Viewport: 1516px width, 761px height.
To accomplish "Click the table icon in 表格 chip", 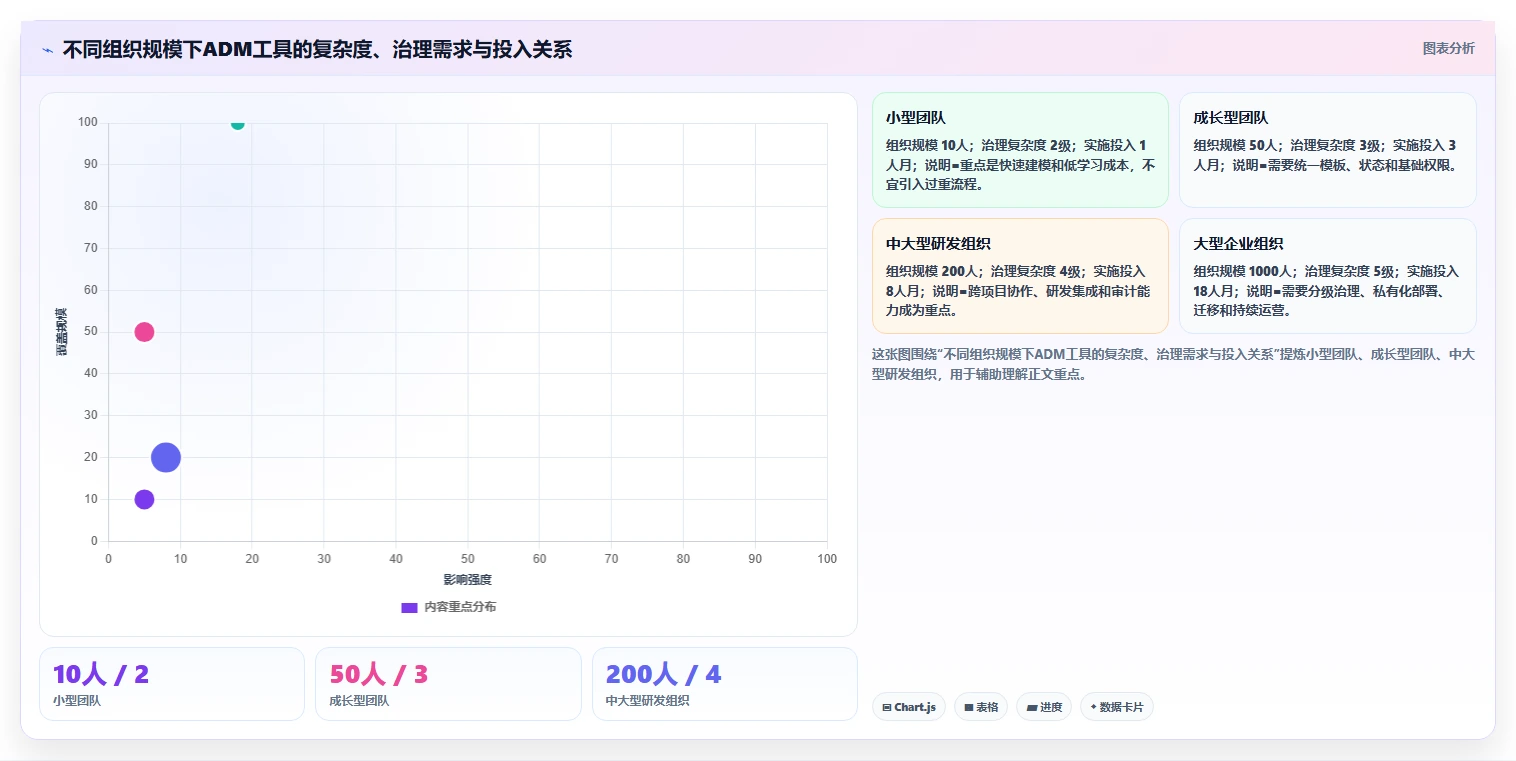I will 968,707.
